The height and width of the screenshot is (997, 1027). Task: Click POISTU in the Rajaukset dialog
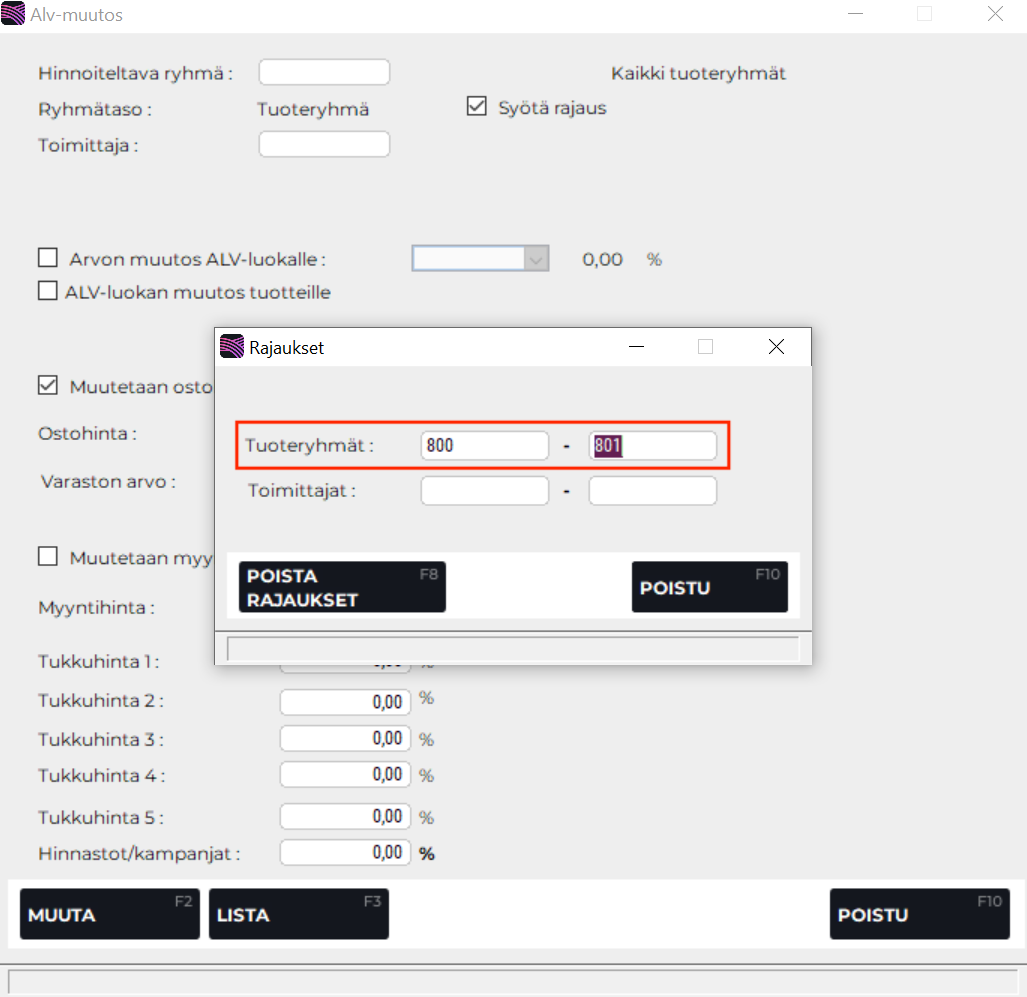coord(709,587)
